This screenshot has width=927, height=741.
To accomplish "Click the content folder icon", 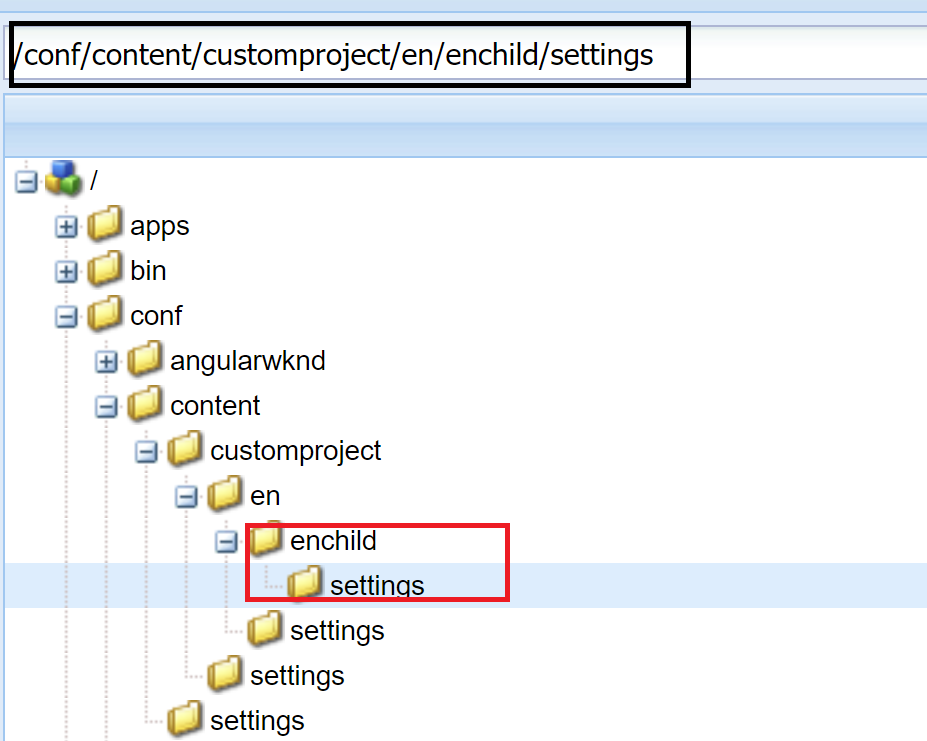I will 144,406.
